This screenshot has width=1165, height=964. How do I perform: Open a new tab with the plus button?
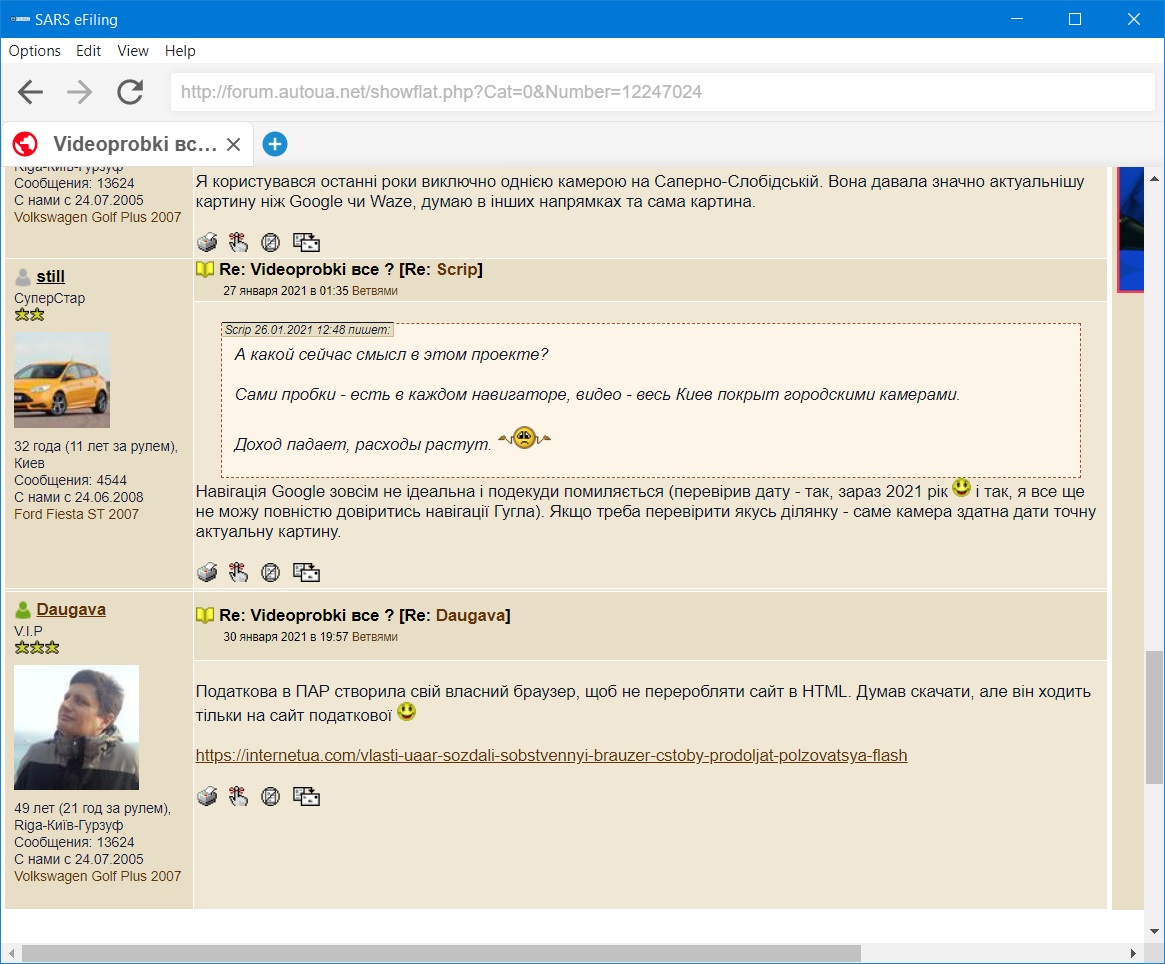tap(275, 144)
